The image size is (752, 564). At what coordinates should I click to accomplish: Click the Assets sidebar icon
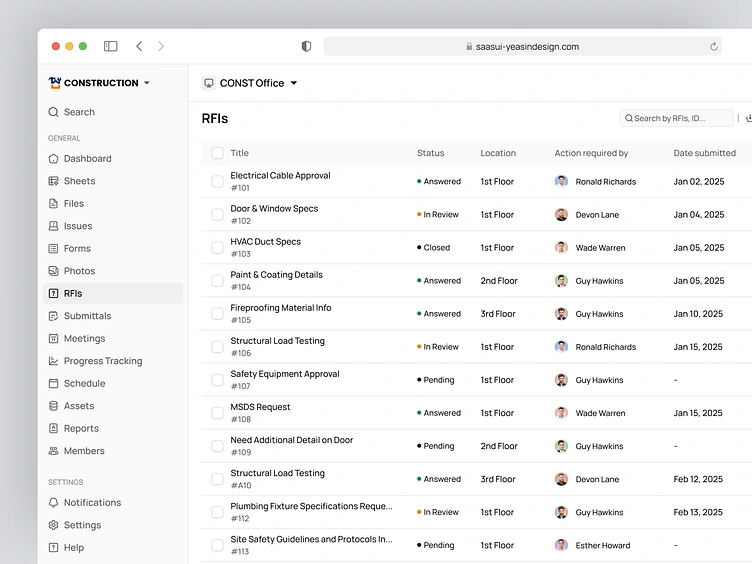pos(53,406)
